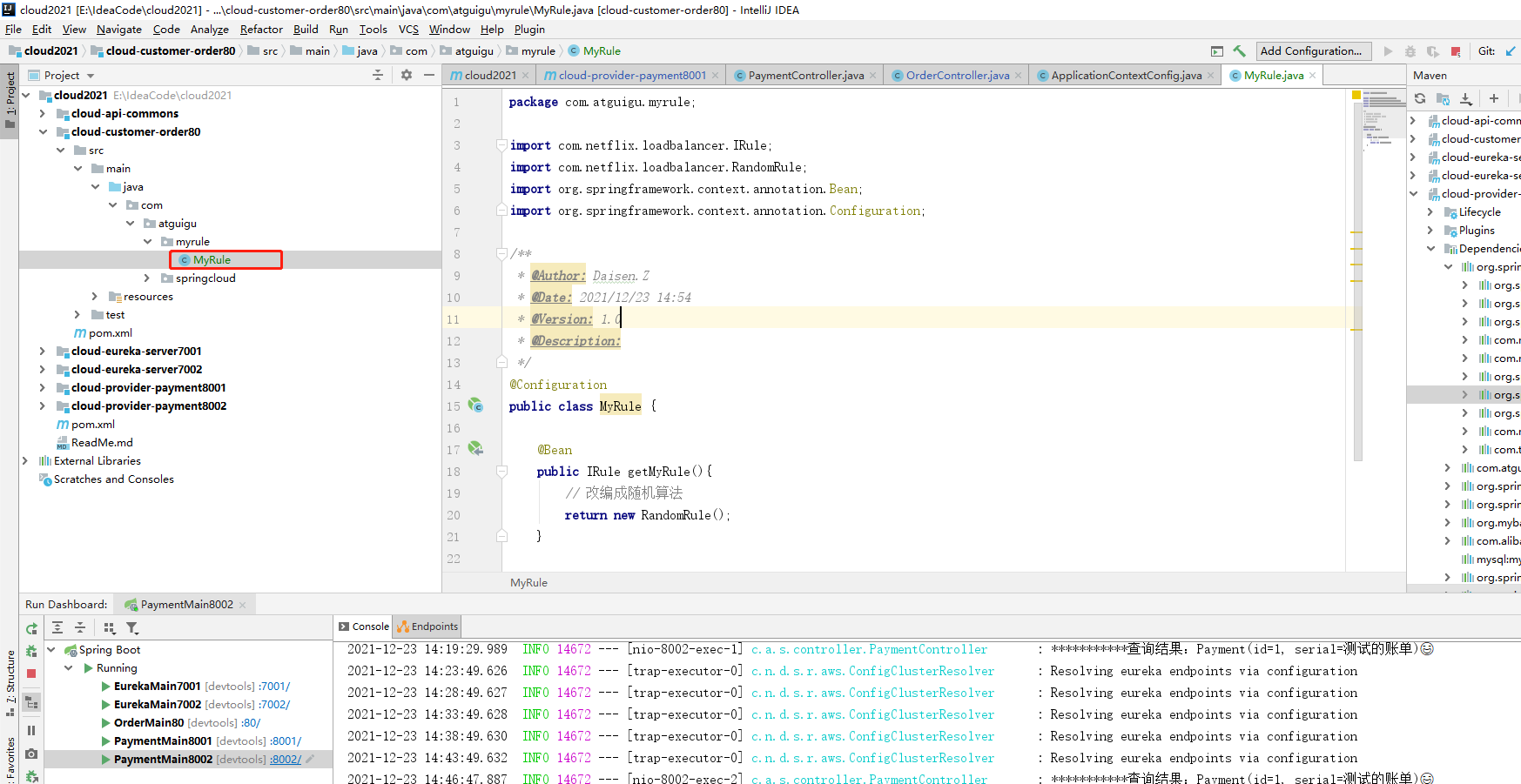Open Run Dashboard filter options
This screenshot has width=1521, height=784.
pos(132,628)
